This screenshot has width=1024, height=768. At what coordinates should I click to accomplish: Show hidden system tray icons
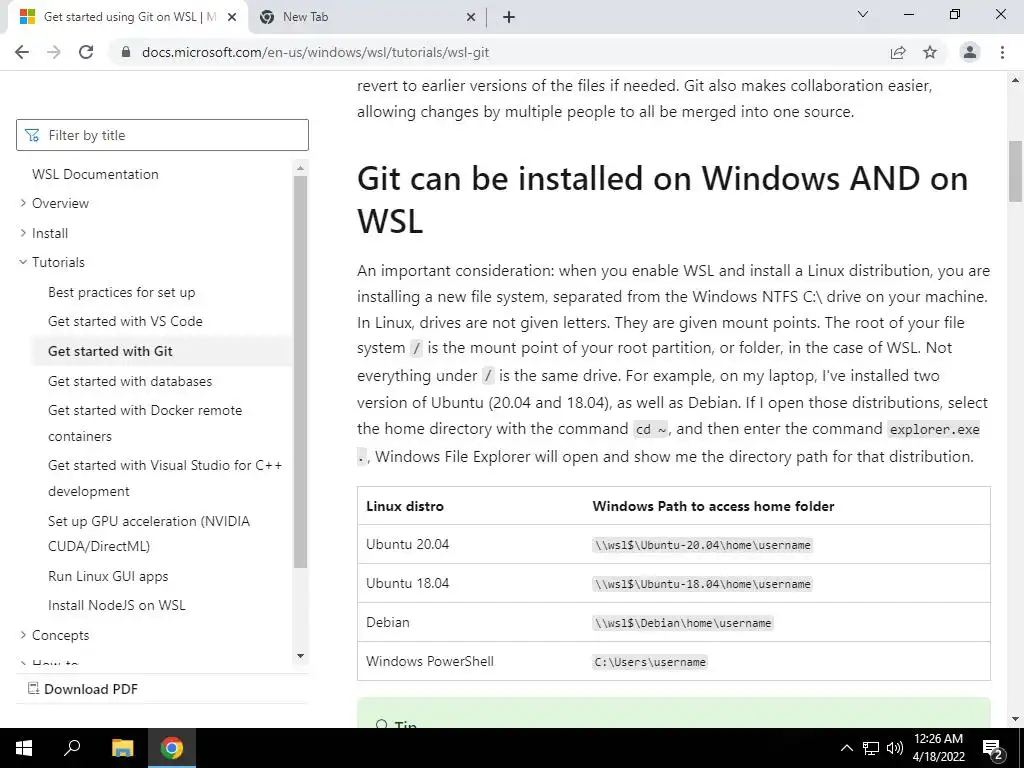[x=846, y=748]
